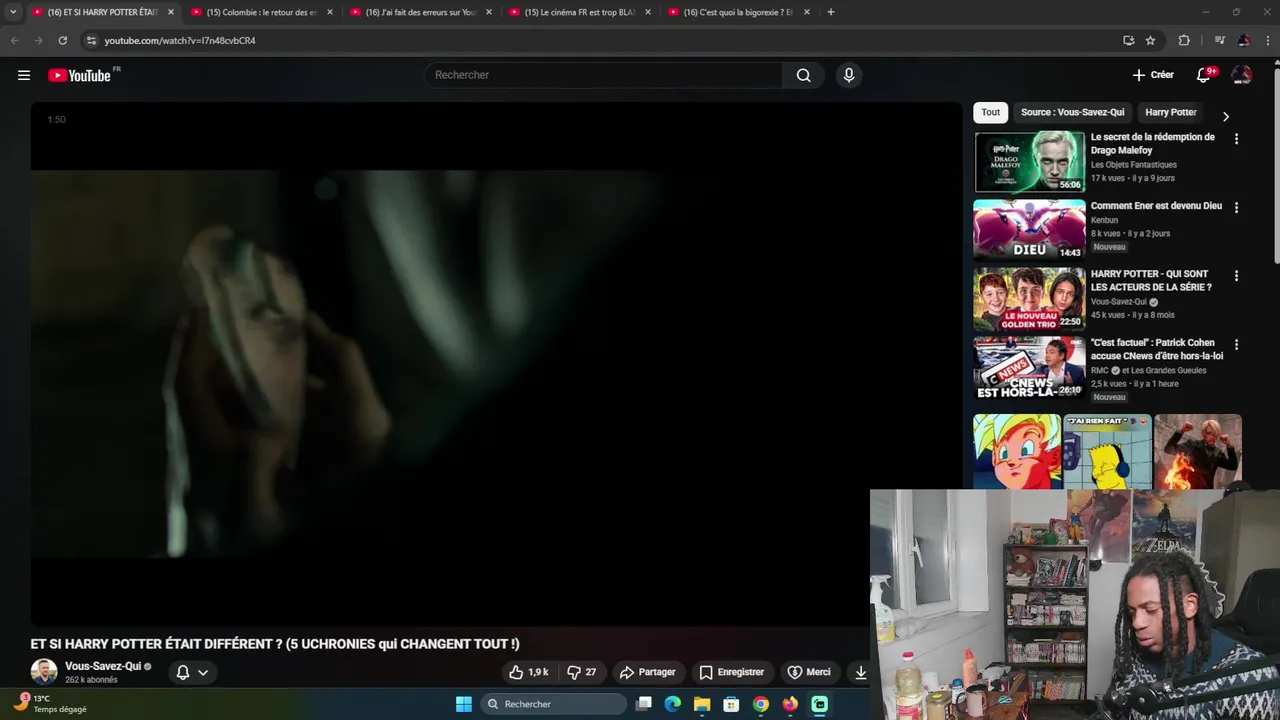
Task: Open the Vous-Savez-Qui channel name
Action: click(103, 666)
